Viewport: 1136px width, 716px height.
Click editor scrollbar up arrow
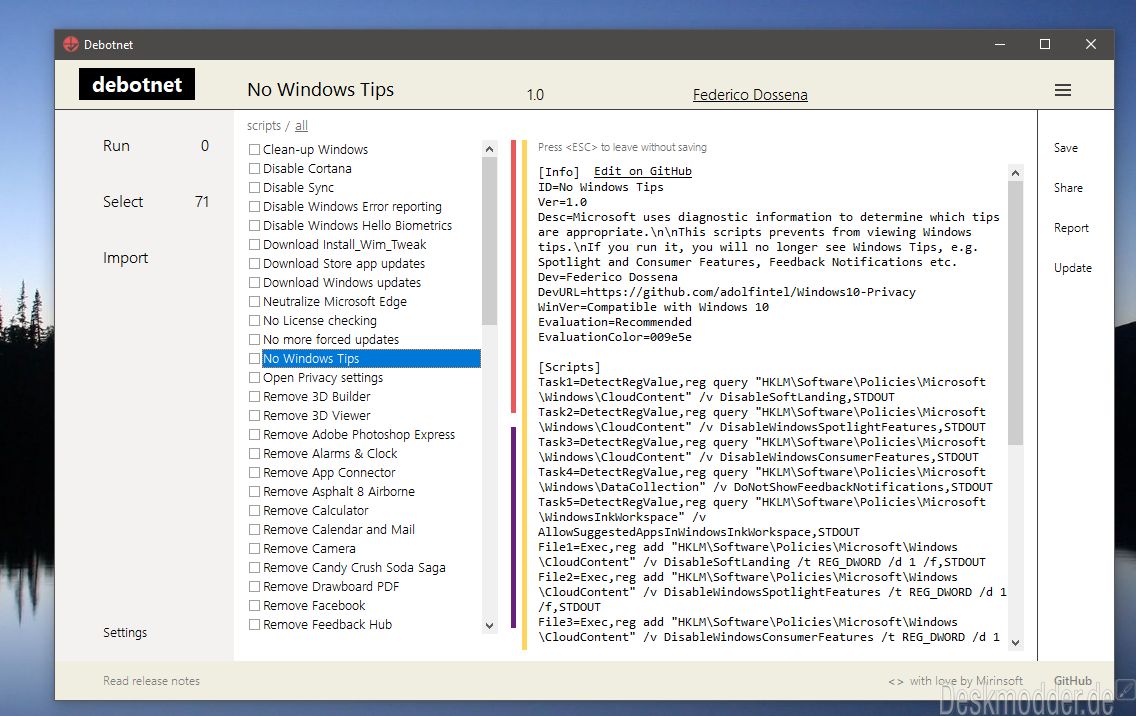coord(1015,172)
